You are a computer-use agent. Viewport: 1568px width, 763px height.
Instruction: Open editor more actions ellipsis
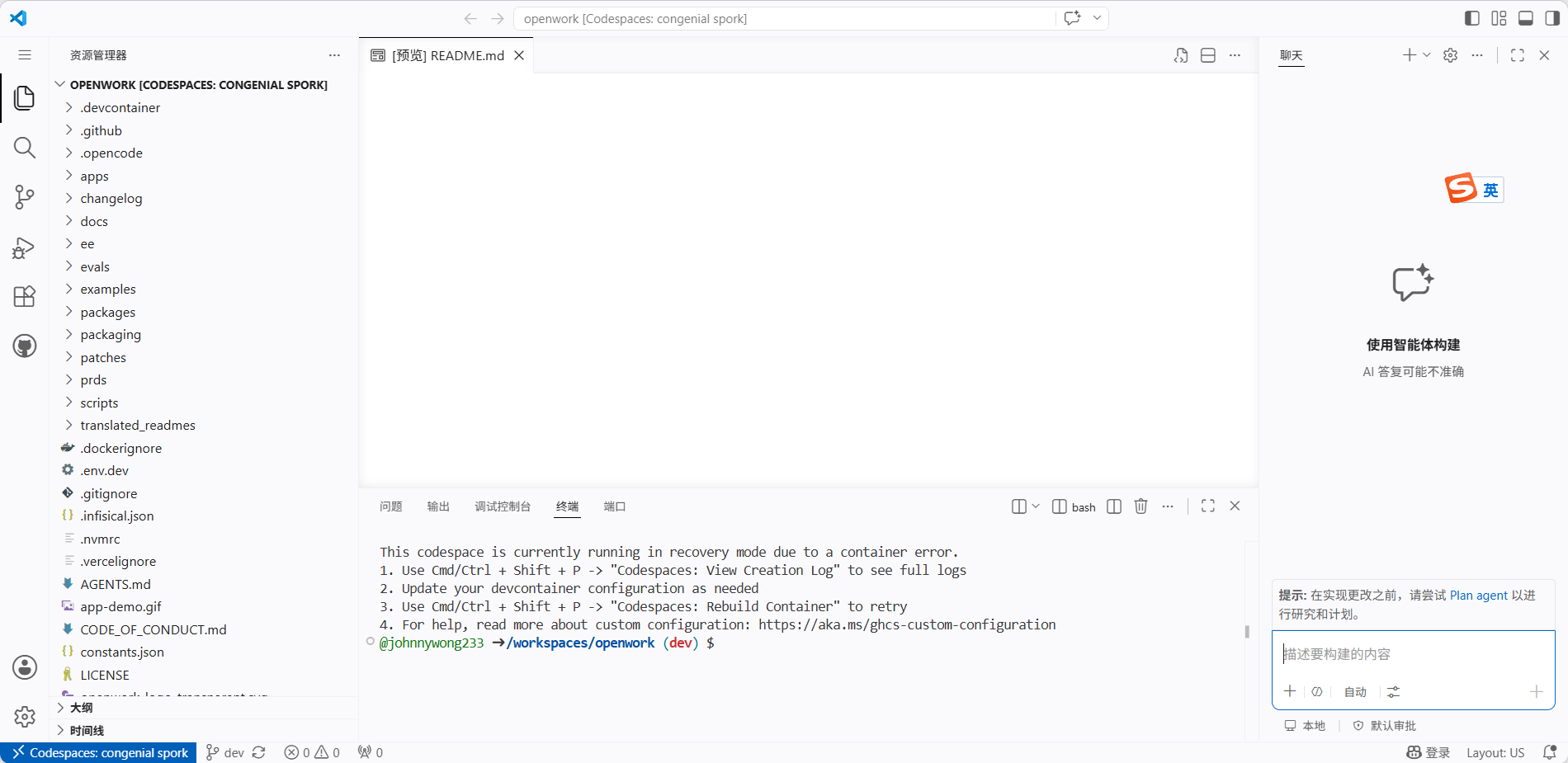click(1235, 55)
